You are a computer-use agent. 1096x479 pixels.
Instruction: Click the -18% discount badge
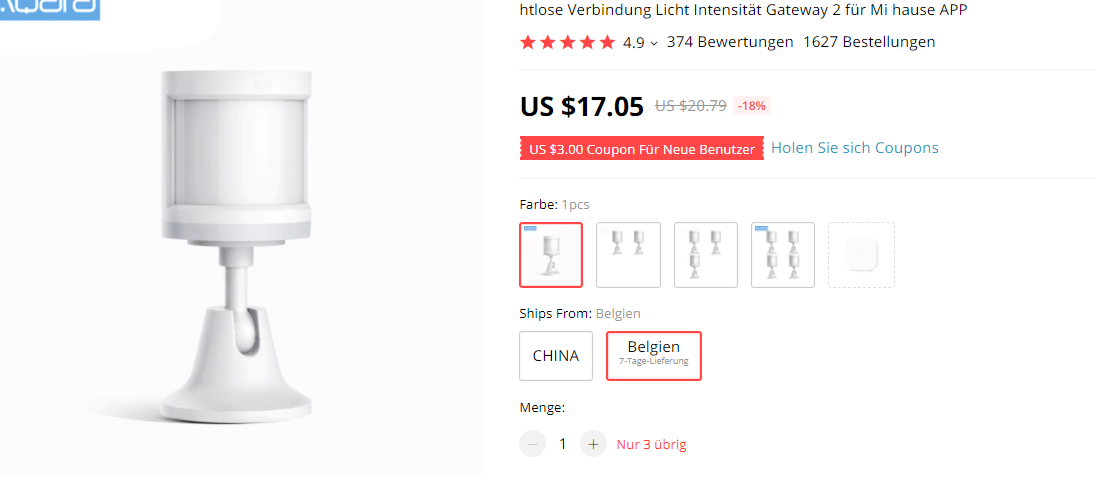[752, 106]
